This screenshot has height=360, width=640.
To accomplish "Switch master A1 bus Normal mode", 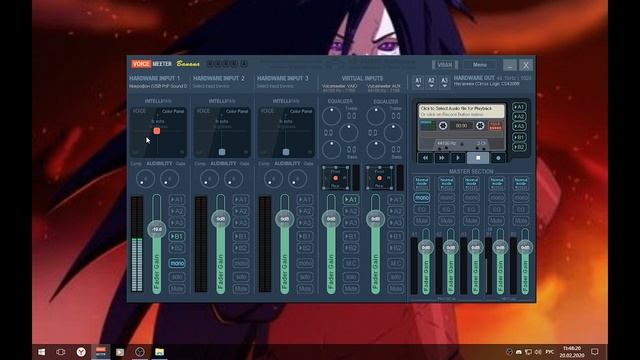I will click(422, 182).
